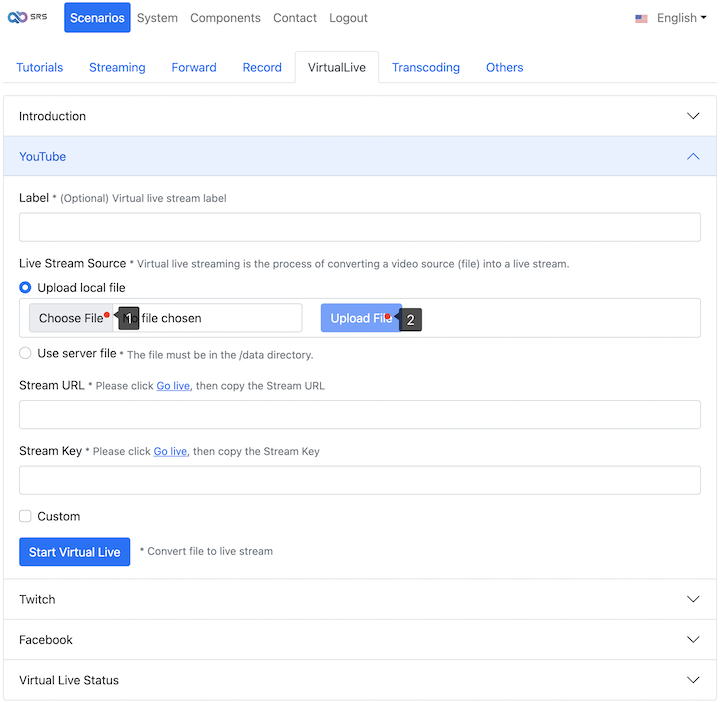This screenshot has width=720, height=702.
Task: Enable the Custom checkbox
Action: click(25, 516)
